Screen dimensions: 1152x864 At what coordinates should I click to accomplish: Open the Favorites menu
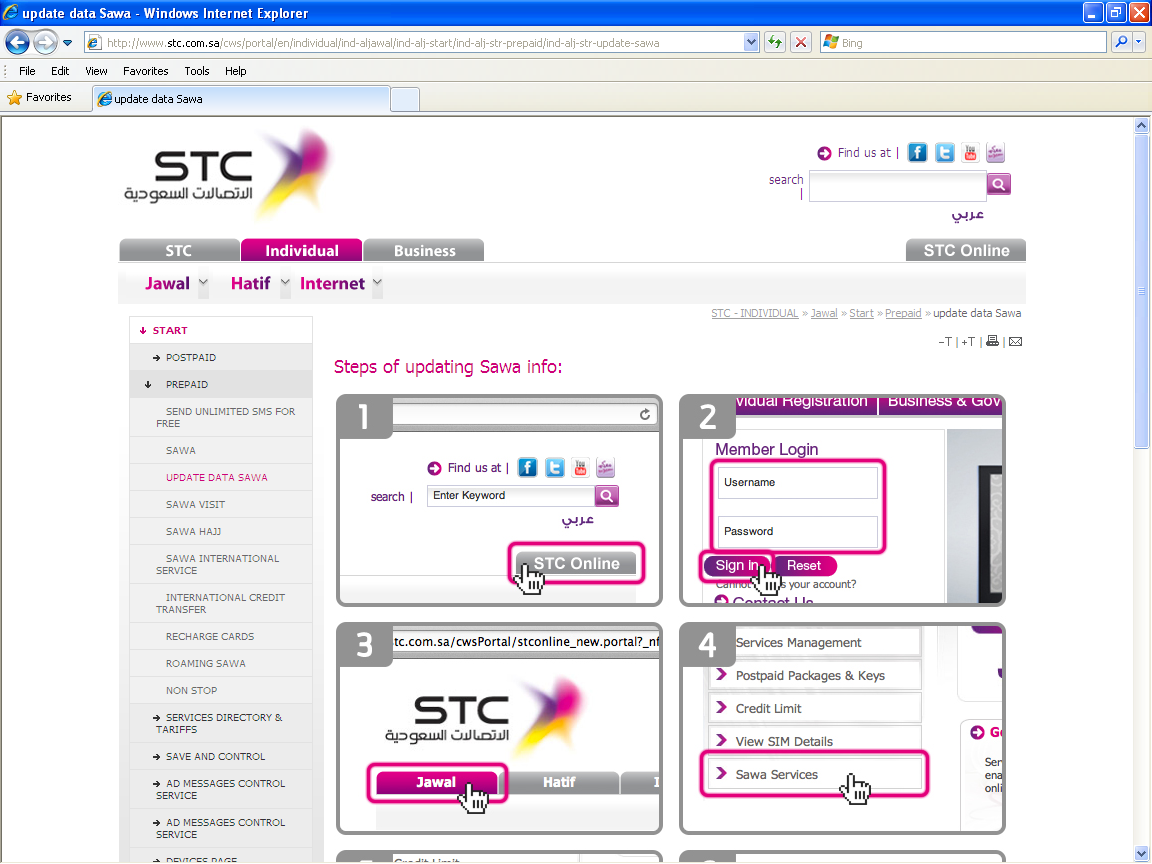145,71
